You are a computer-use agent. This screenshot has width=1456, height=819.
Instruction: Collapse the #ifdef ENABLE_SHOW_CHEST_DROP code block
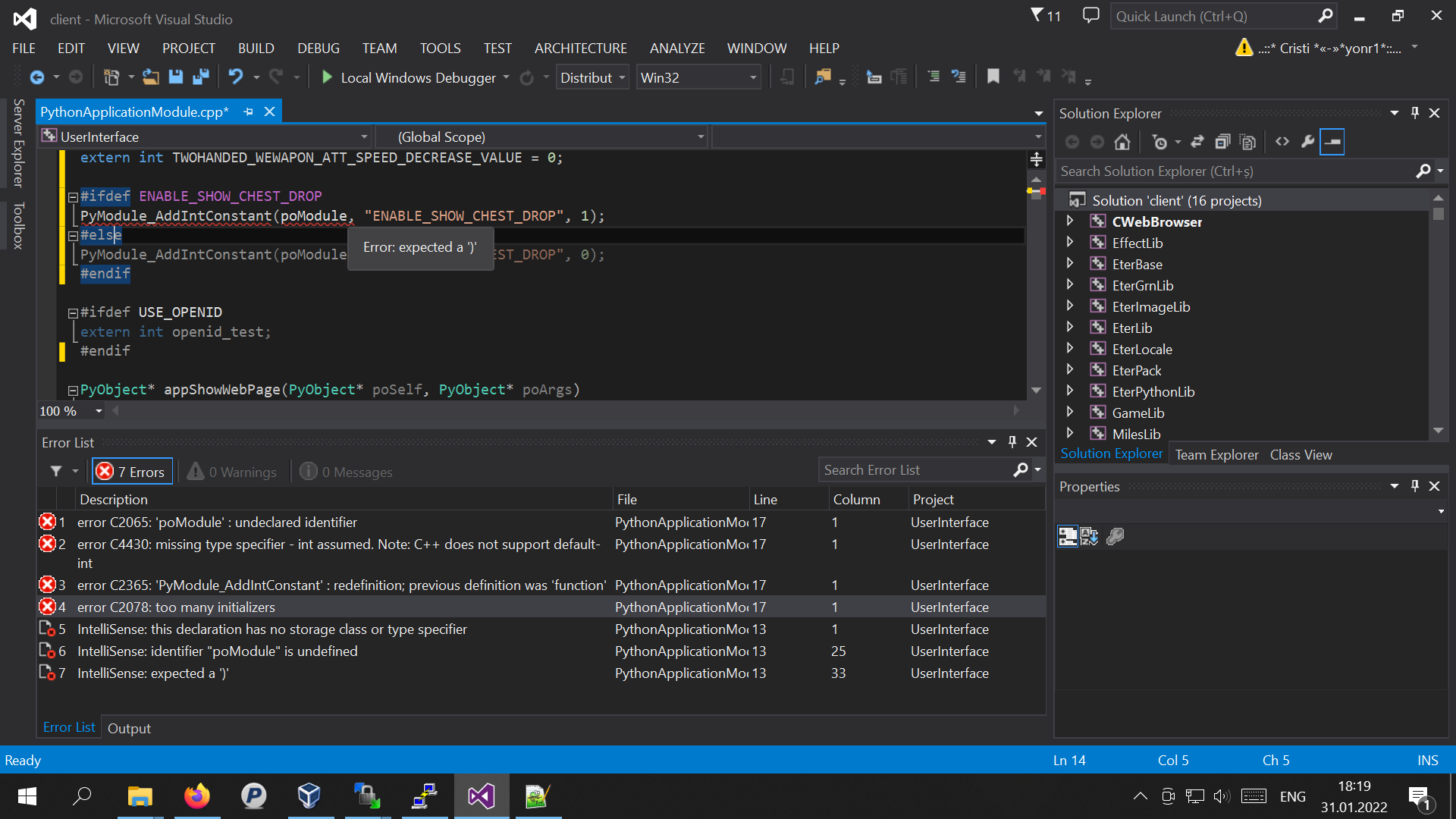pyautogui.click(x=73, y=197)
